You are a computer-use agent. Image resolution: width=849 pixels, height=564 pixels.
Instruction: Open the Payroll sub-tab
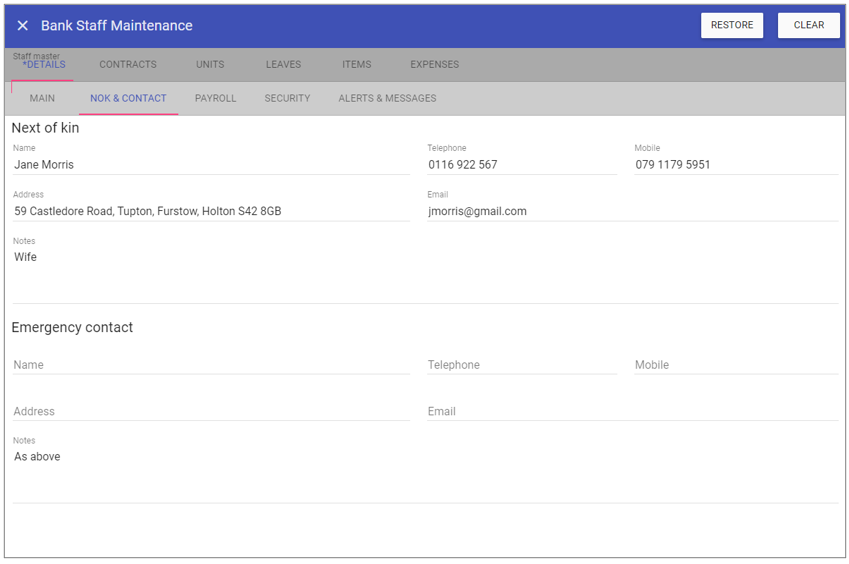pyautogui.click(x=215, y=99)
